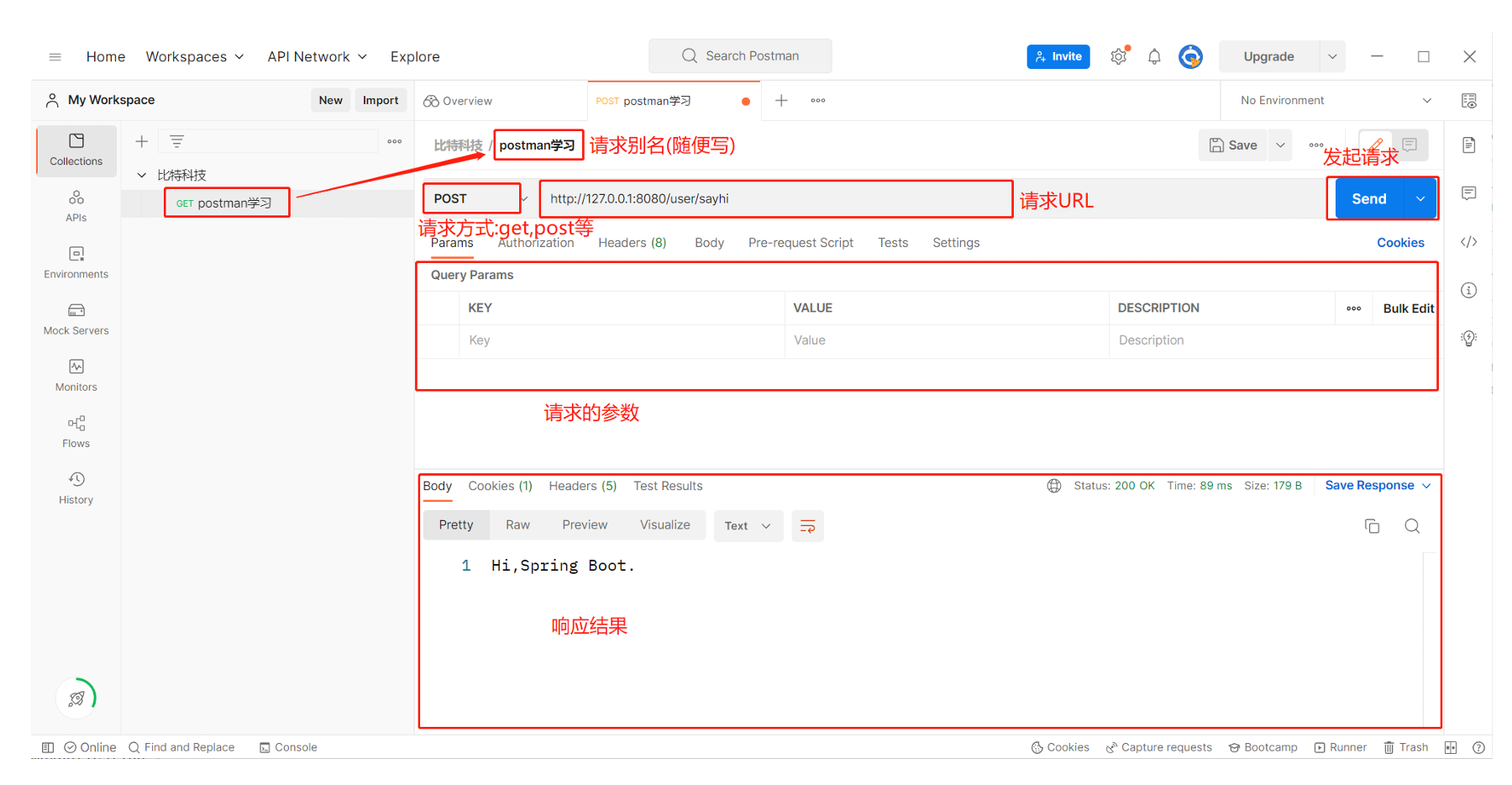The height and width of the screenshot is (785, 1512).
Task: Click the Invite button
Action: pos(1058,56)
